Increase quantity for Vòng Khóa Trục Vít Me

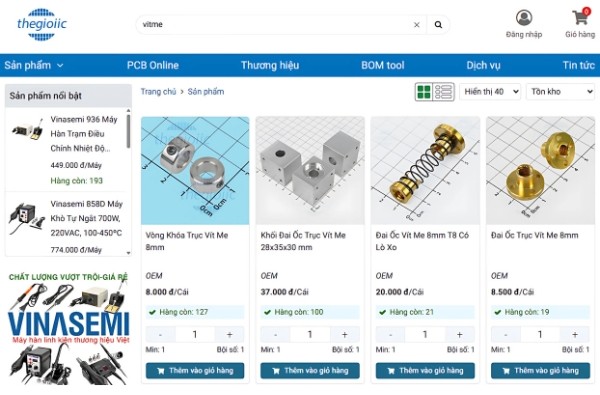(x=229, y=335)
